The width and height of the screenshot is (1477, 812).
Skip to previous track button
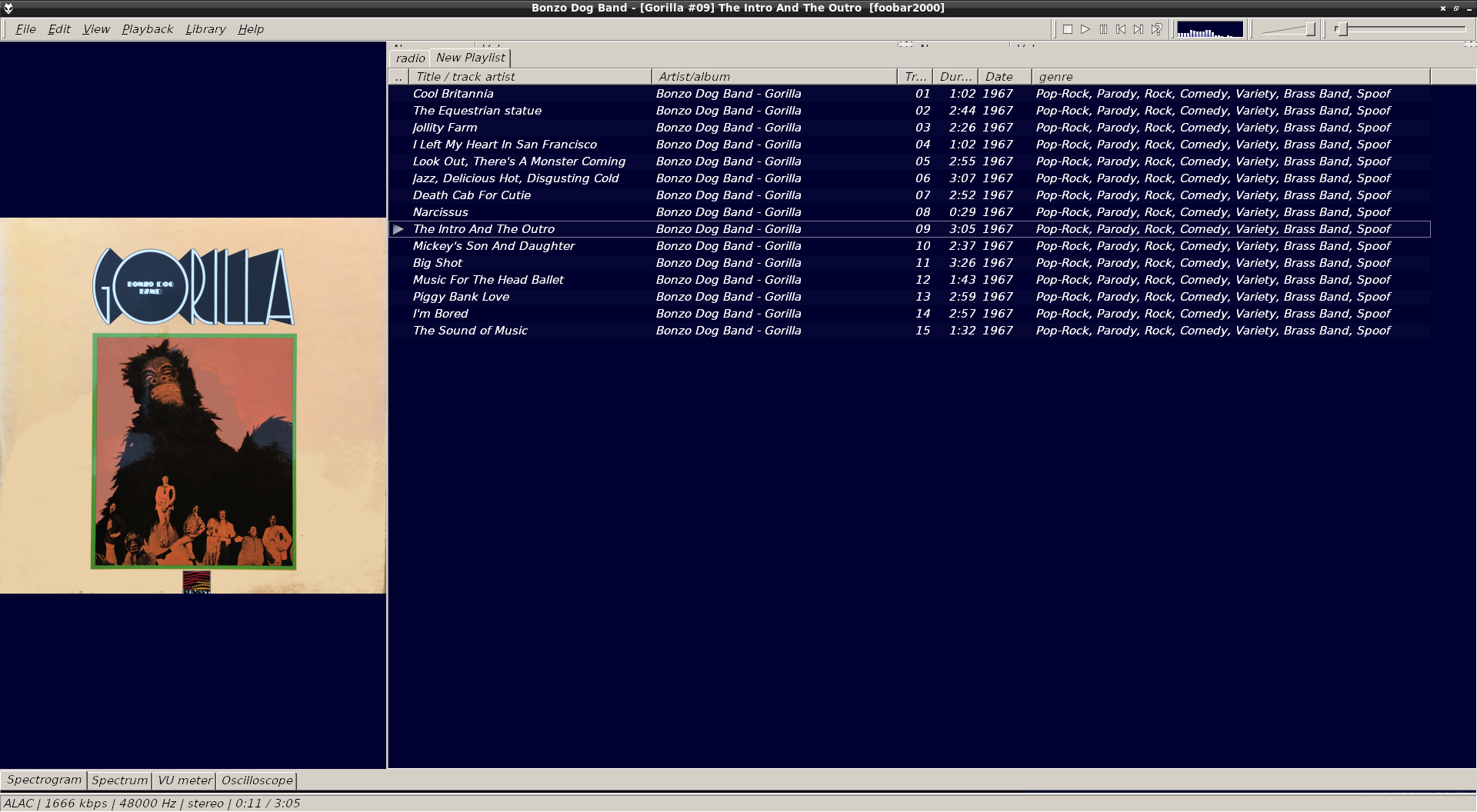(1121, 29)
